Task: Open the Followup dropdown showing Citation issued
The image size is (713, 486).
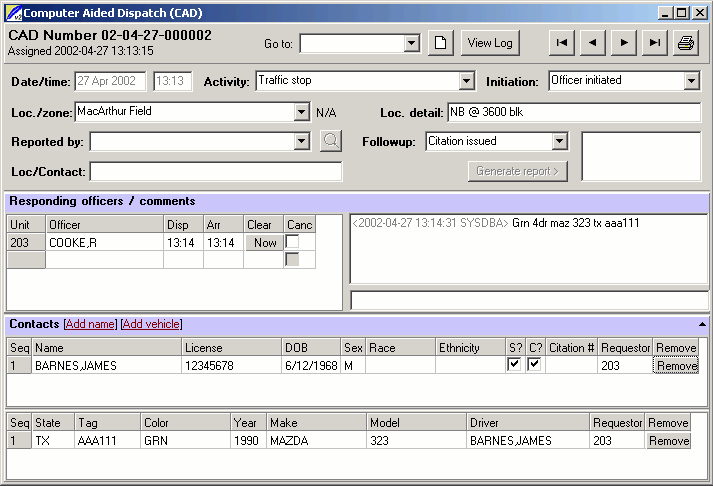Action: 559,141
